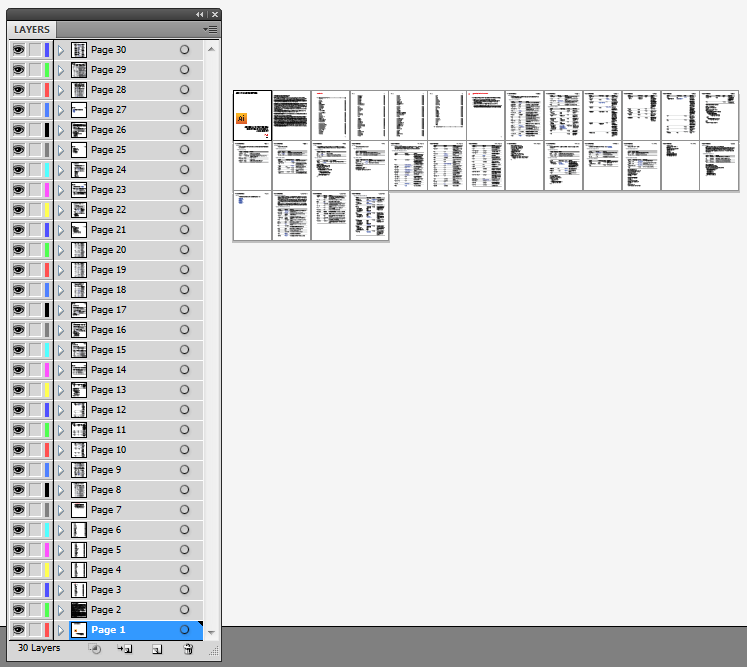Hide the Page 26 layer
The width and height of the screenshot is (747, 667).
pos(19,130)
